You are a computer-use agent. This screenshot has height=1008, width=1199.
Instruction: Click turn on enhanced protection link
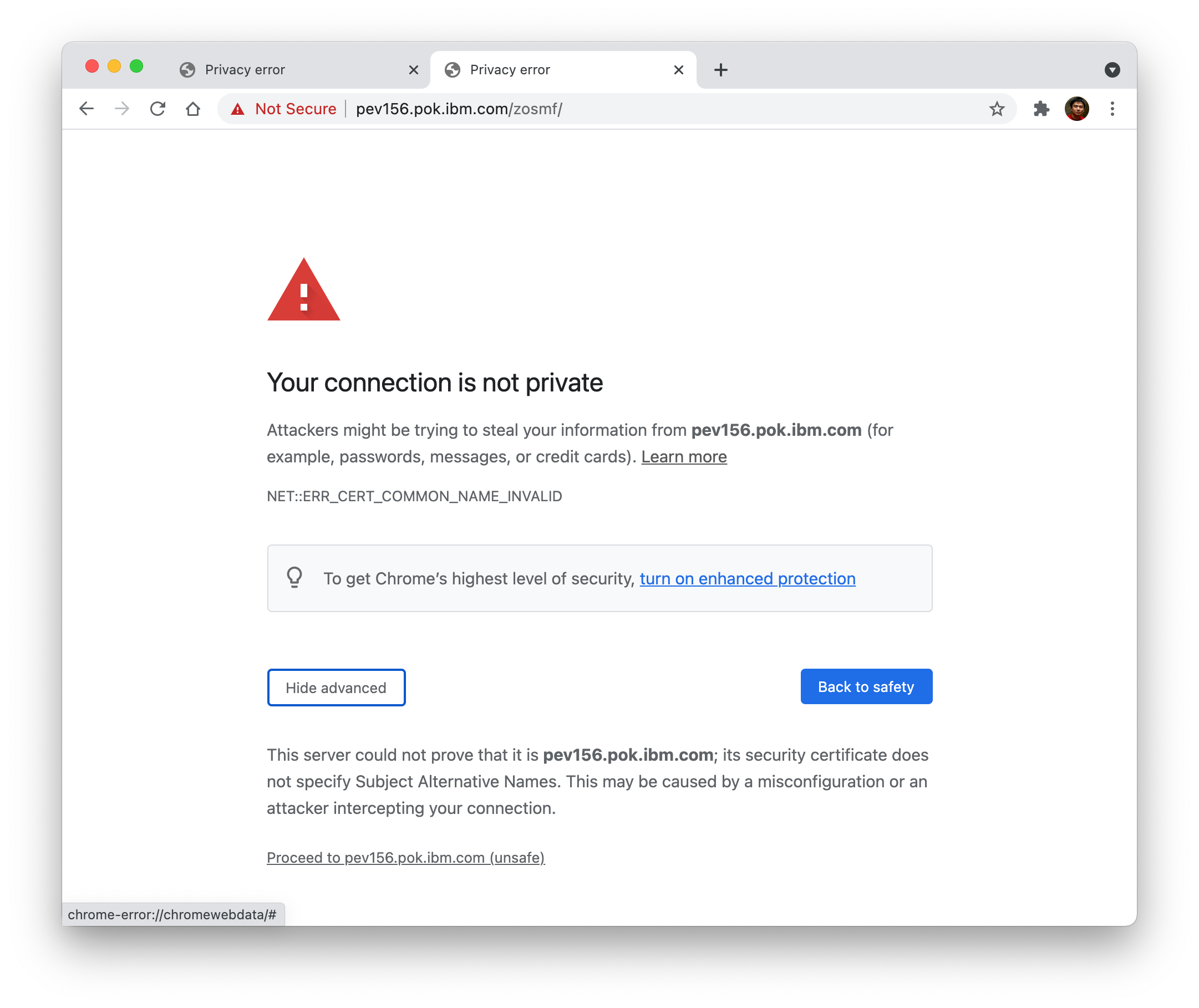tap(747, 578)
